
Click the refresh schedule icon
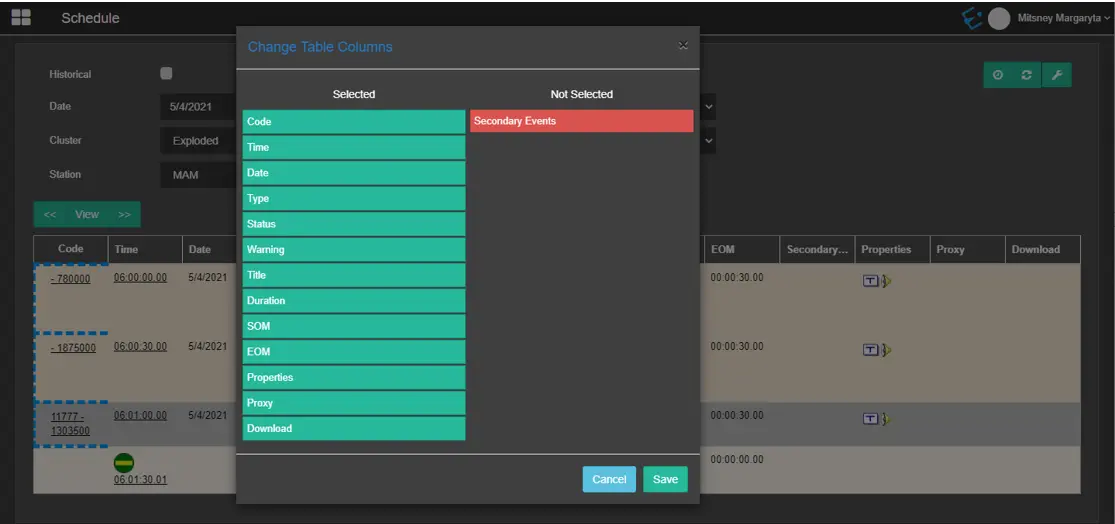point(1026,76)
